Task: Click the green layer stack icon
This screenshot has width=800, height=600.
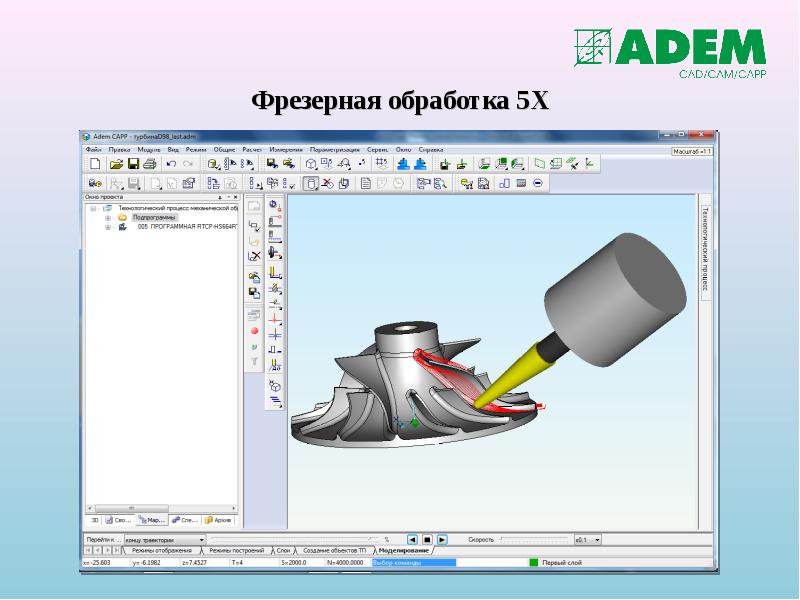Action: [484, 164]
